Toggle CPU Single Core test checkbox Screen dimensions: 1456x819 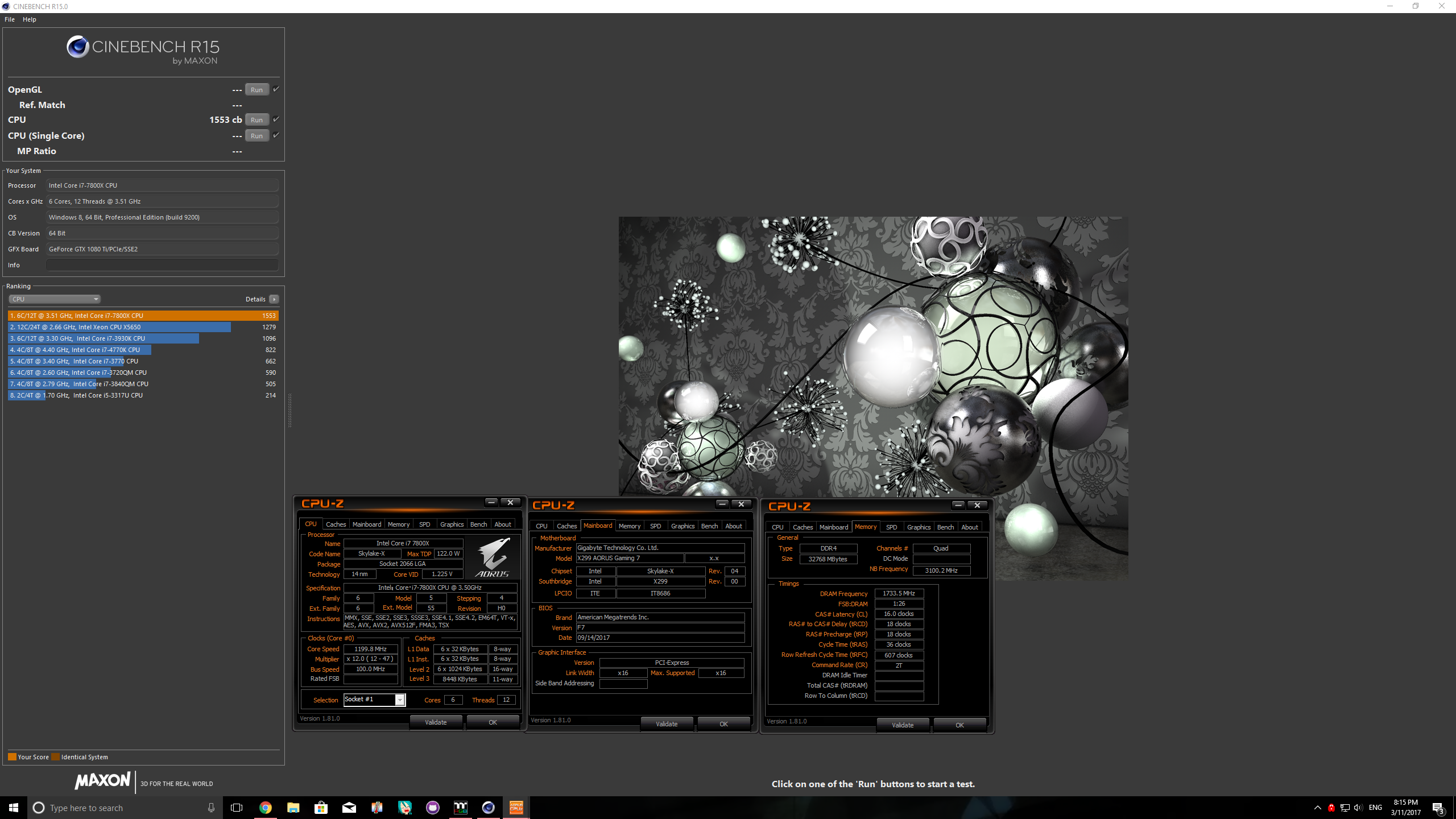click(x=276, y=135)
